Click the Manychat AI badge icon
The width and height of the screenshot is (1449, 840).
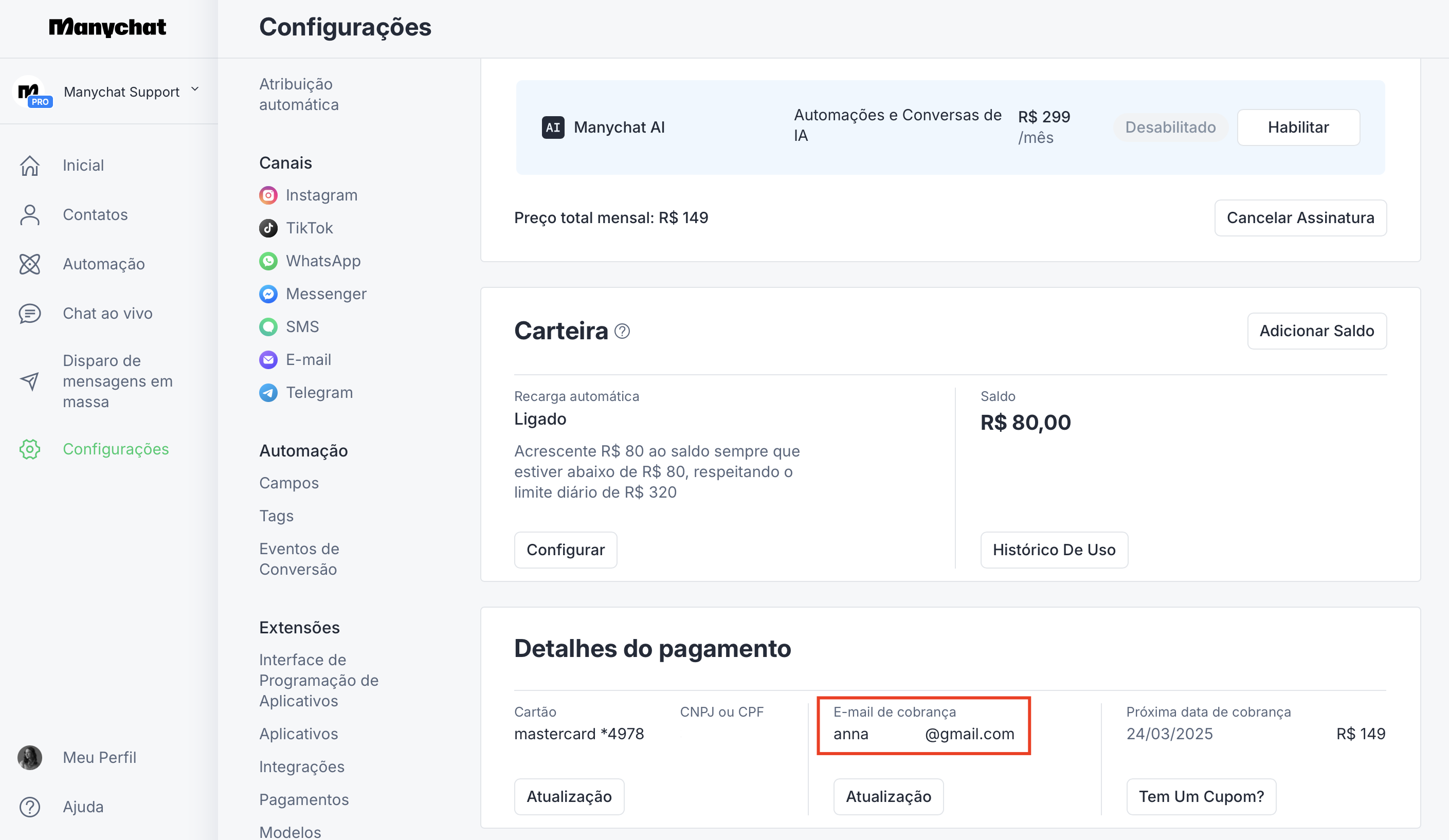[553, 127]
